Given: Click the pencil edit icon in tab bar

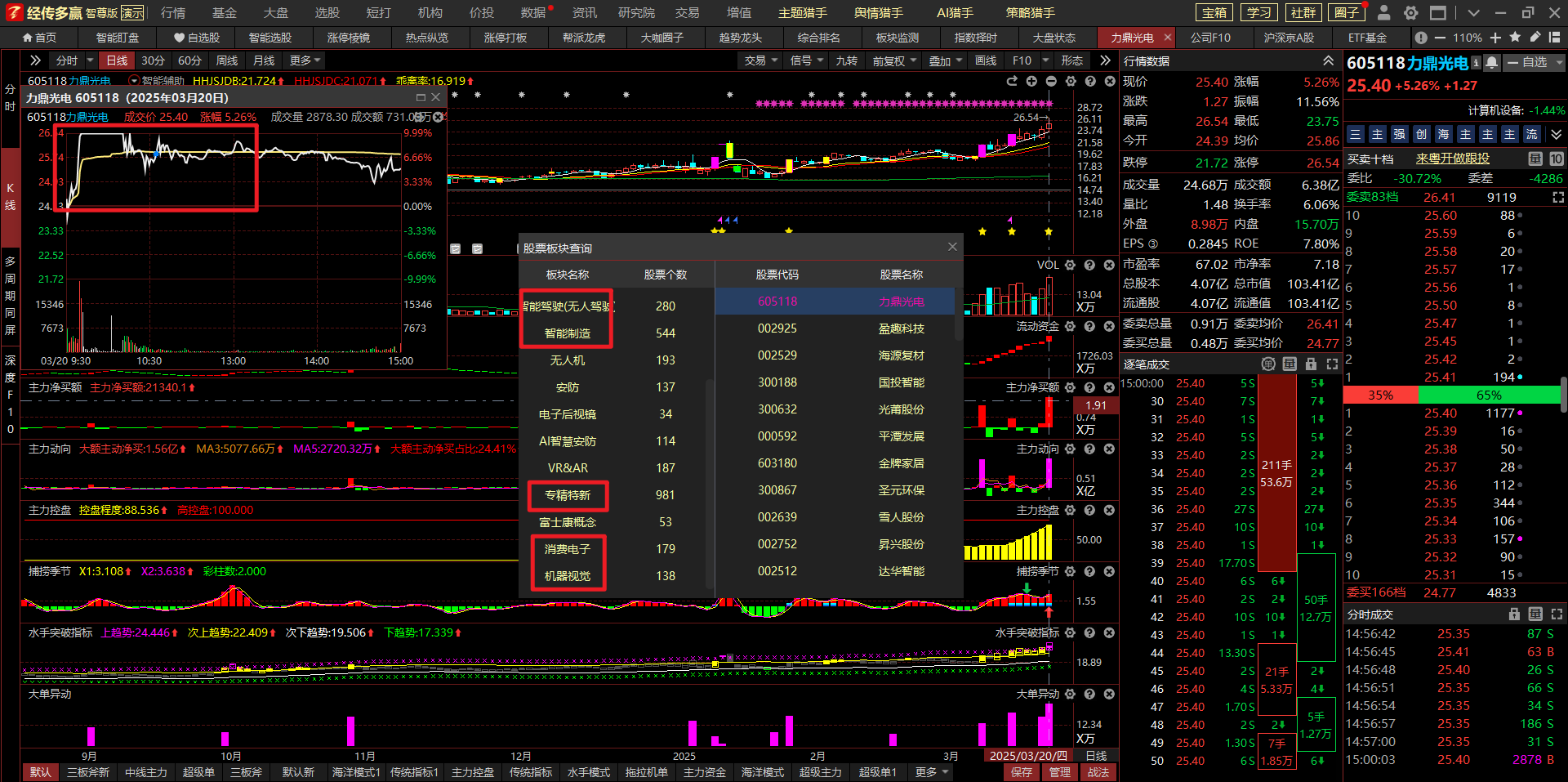Looking at the screenshot, I should pyautogui.click(x=1535, y=38).
